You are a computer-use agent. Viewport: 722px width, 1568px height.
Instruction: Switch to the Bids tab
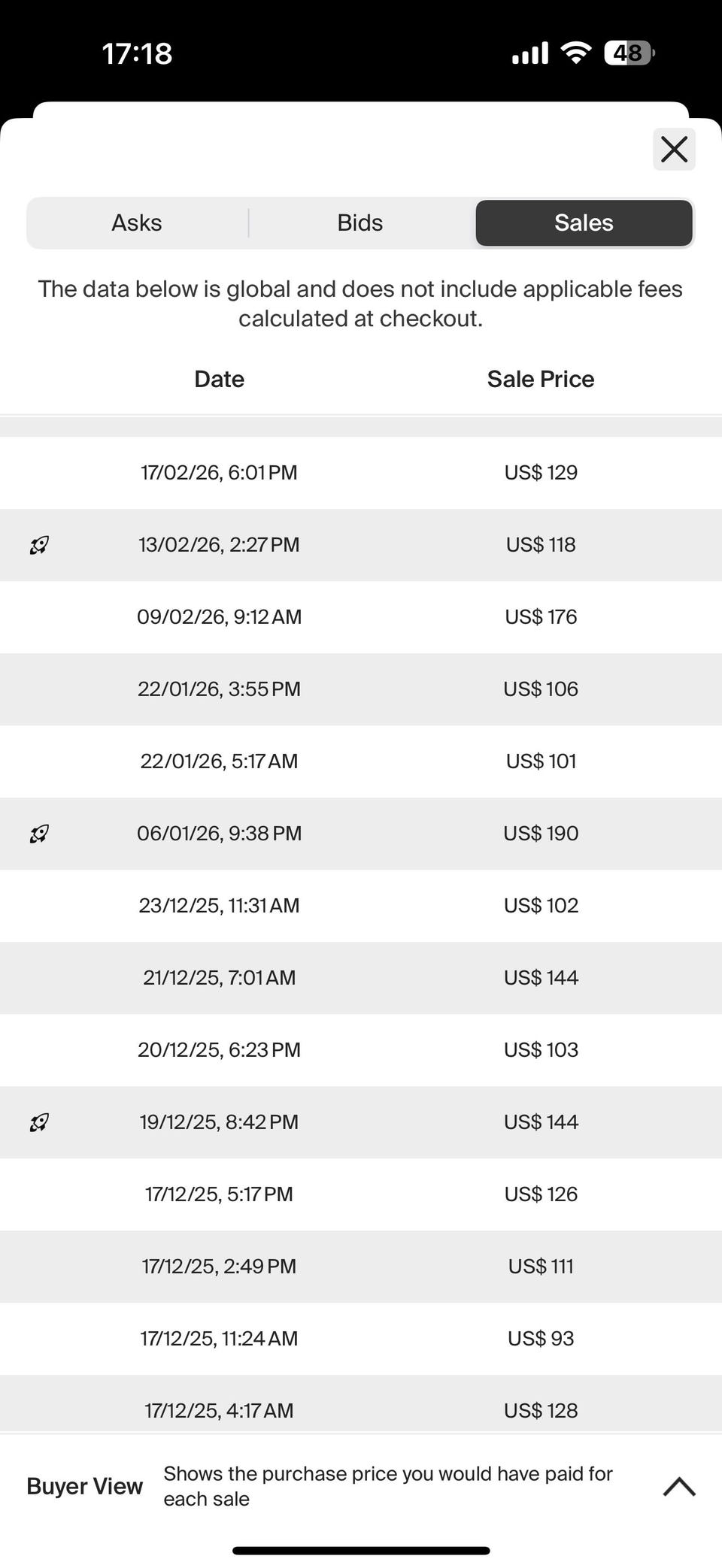tap(360, 223)
